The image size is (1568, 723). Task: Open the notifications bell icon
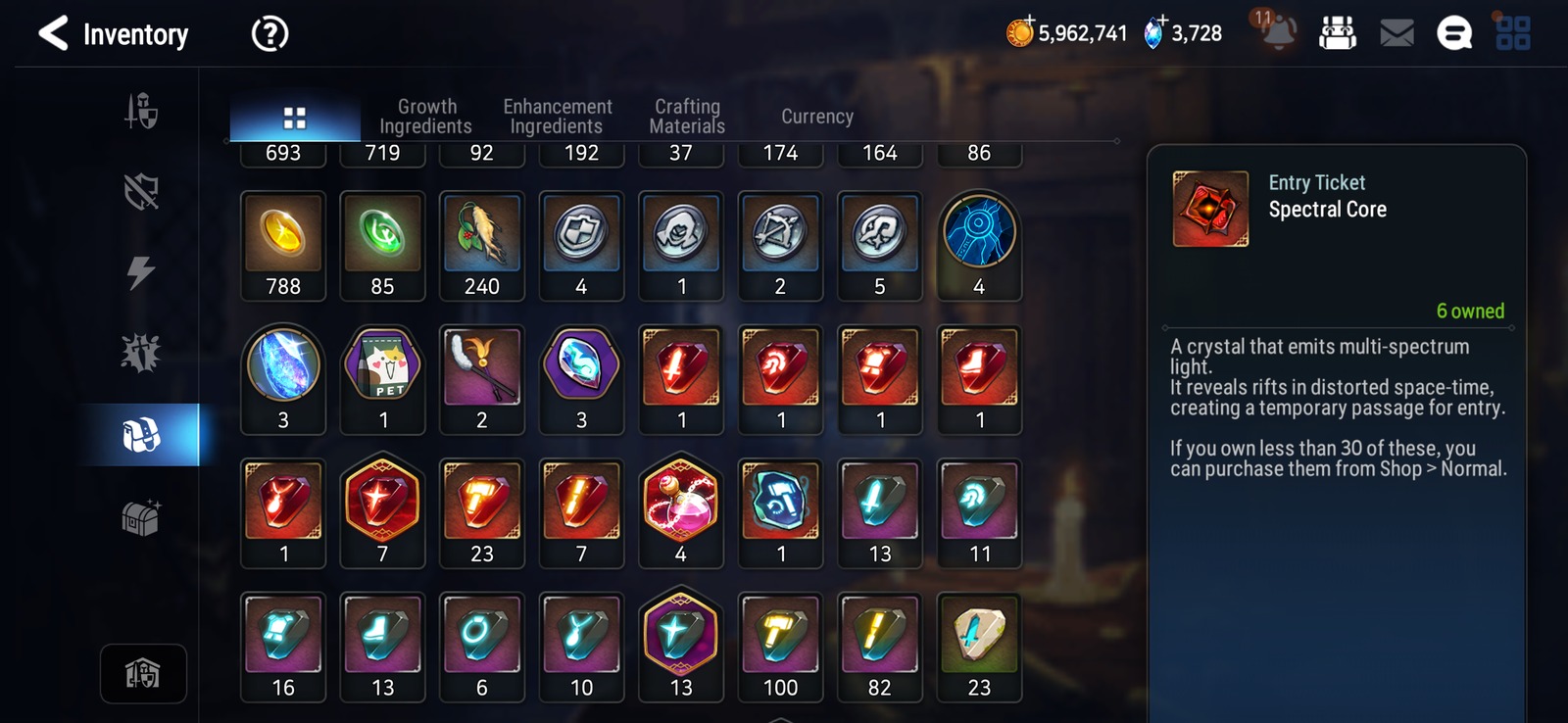coord(1277,33)
